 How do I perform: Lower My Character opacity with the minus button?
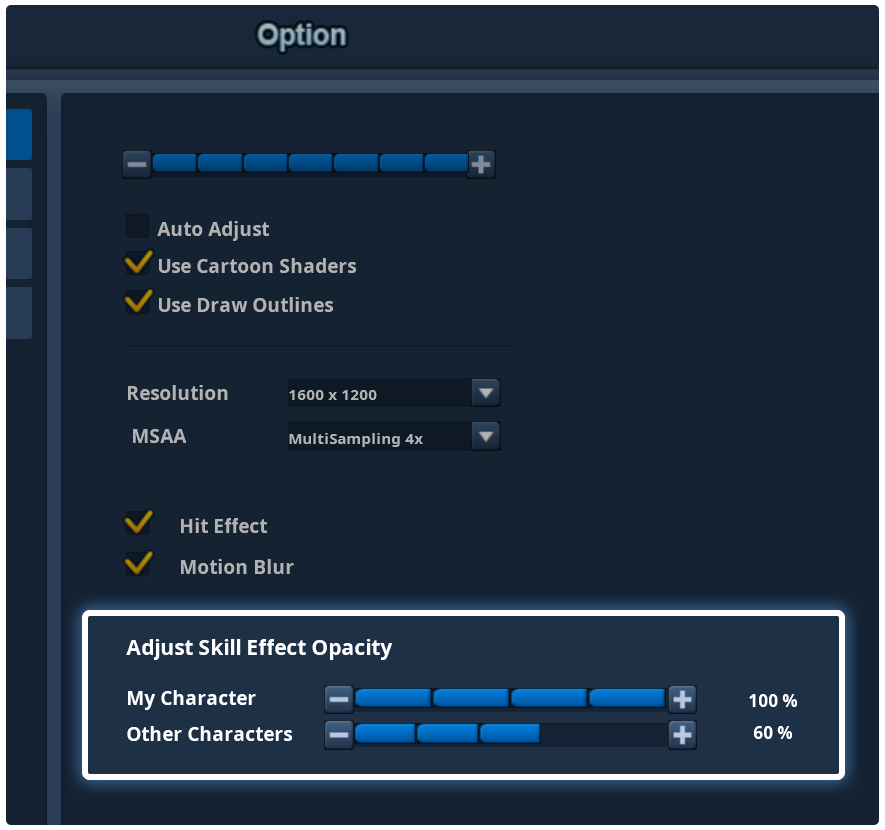pos(339,700)
